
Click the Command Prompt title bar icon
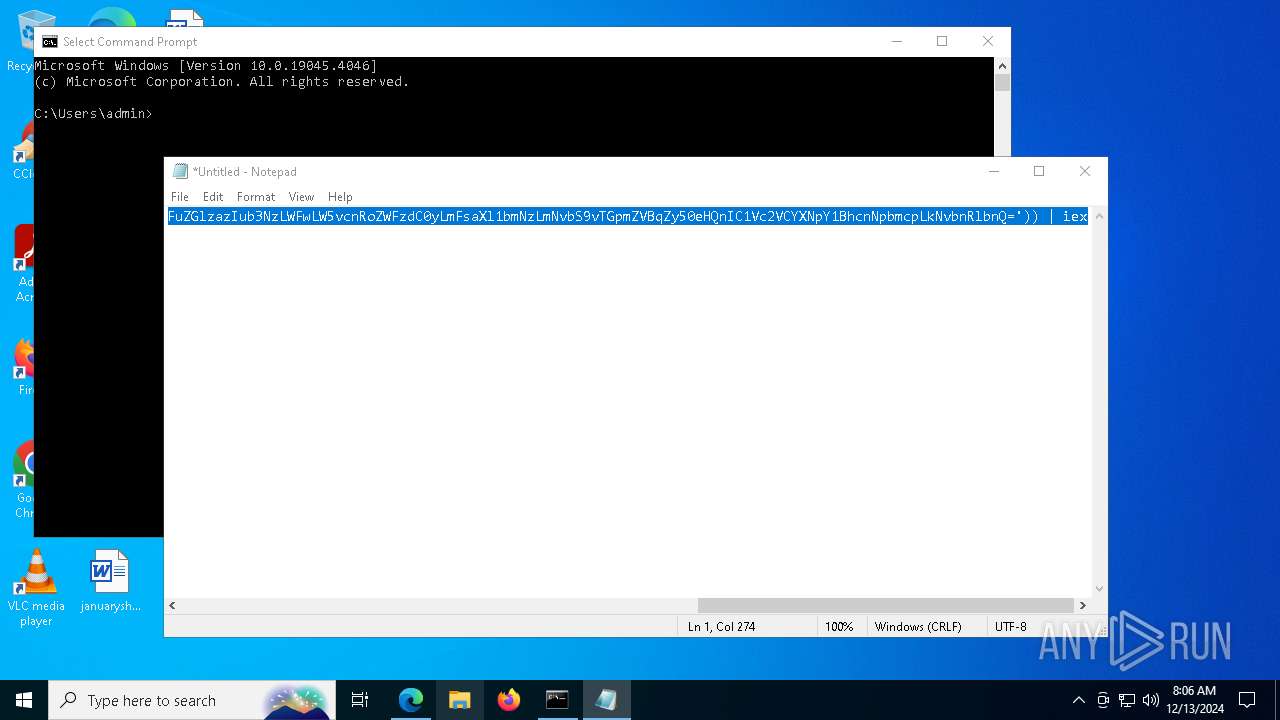tap(50, 42)
